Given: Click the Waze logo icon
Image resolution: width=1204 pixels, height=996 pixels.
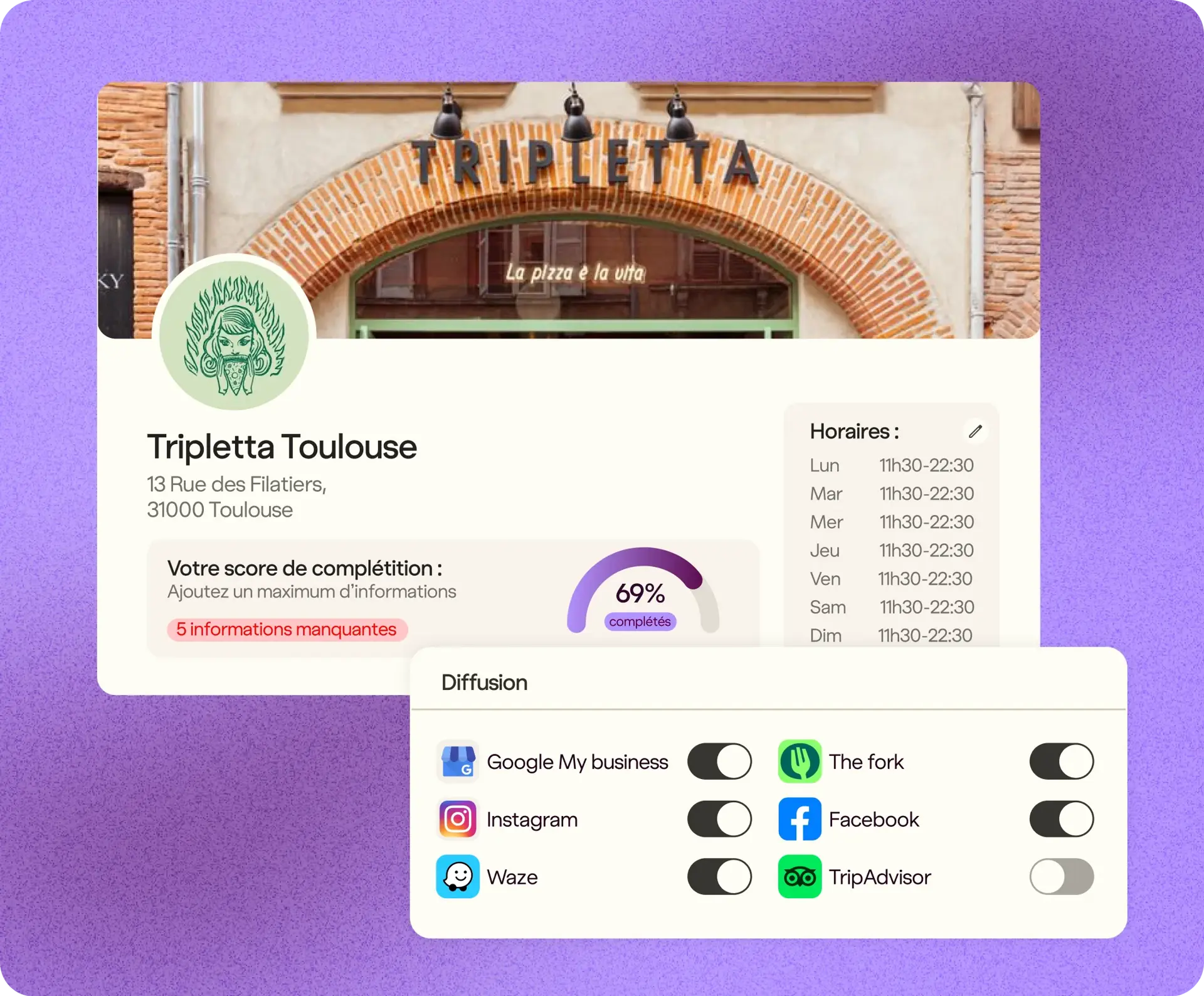Looking at the screenshot, I should tap(458, 877).
